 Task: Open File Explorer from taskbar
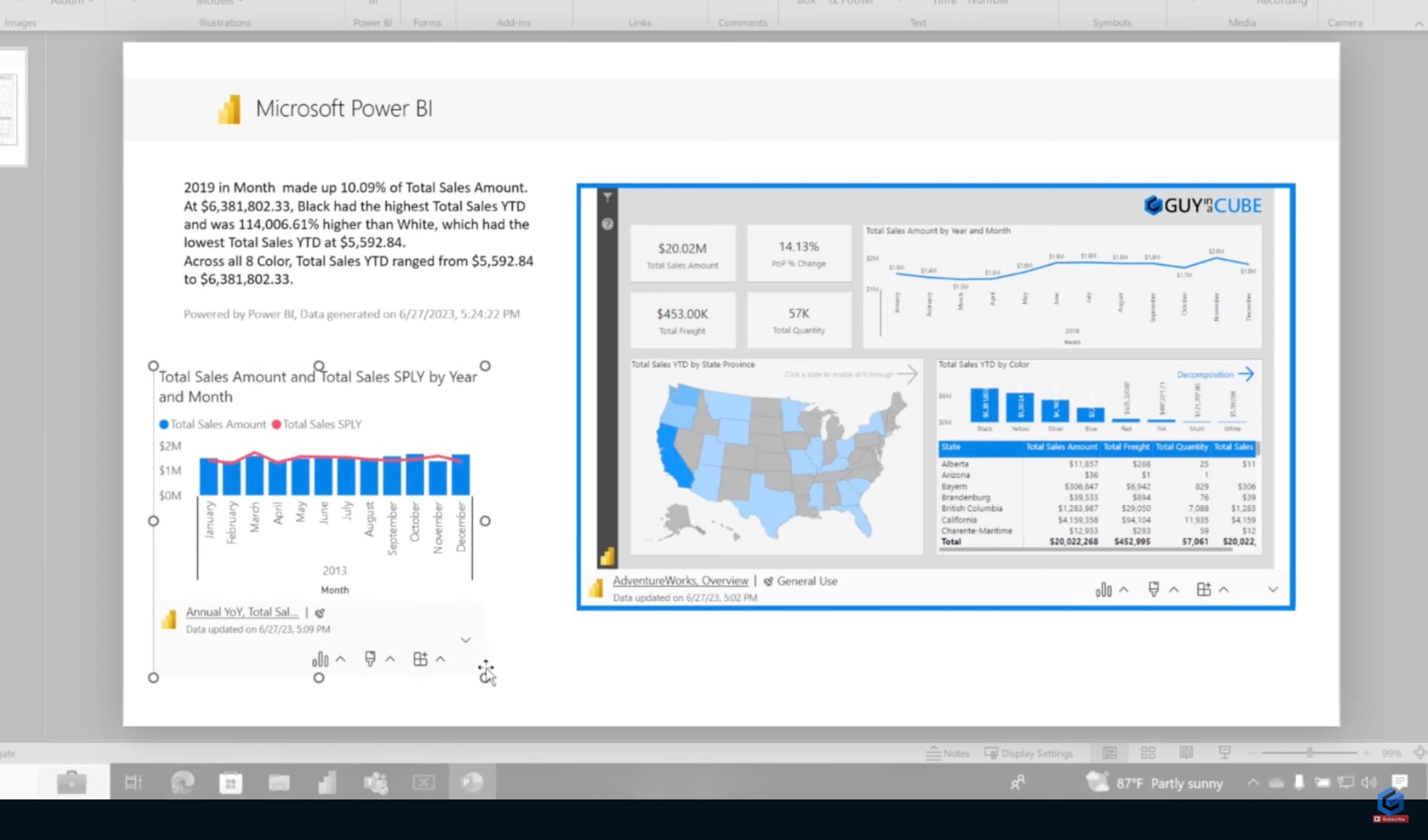pyautogui.click(x=279, y=783)
